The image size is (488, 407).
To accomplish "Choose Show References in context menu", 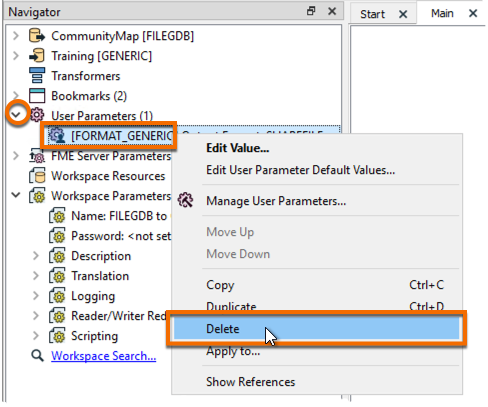I will [317, 382].
